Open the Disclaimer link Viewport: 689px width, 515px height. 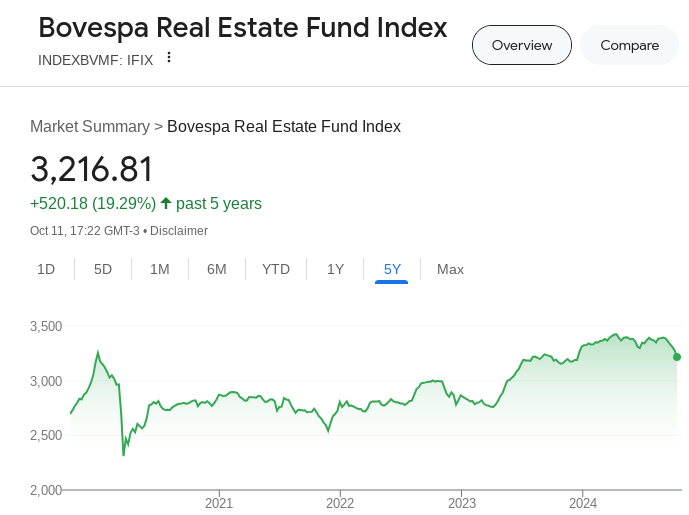click(x=179, y=231)
